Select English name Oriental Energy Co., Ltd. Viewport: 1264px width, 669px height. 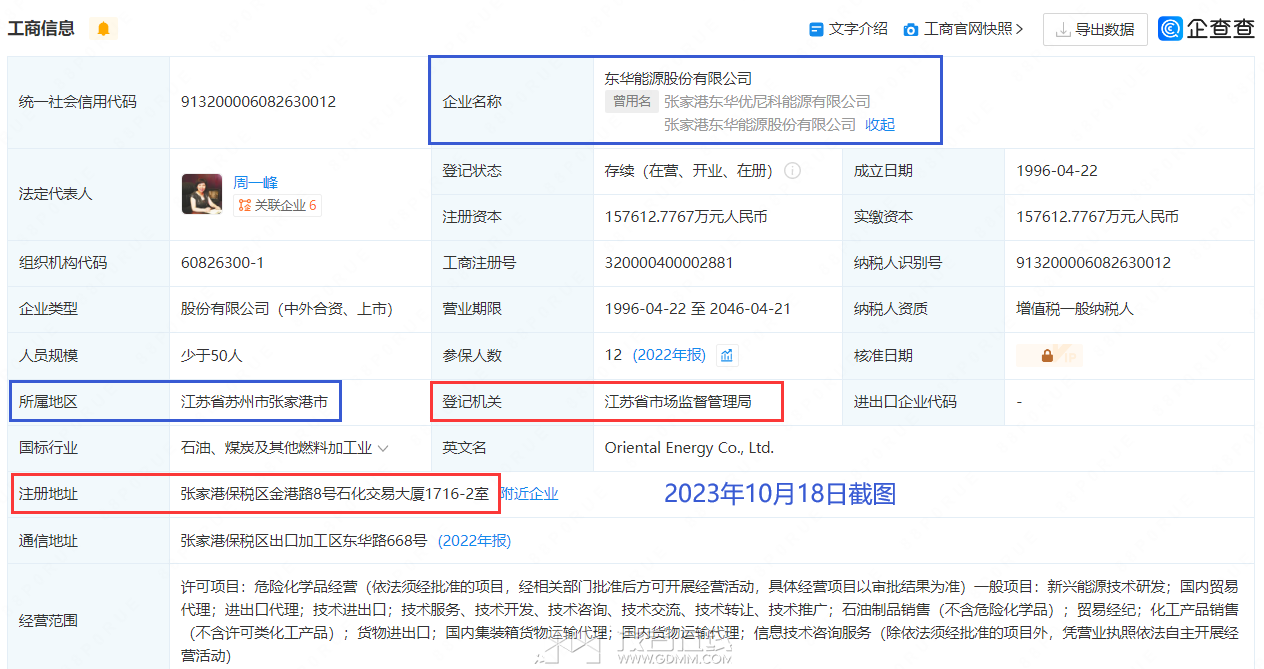pyautogui.click(x=689, y=448)
